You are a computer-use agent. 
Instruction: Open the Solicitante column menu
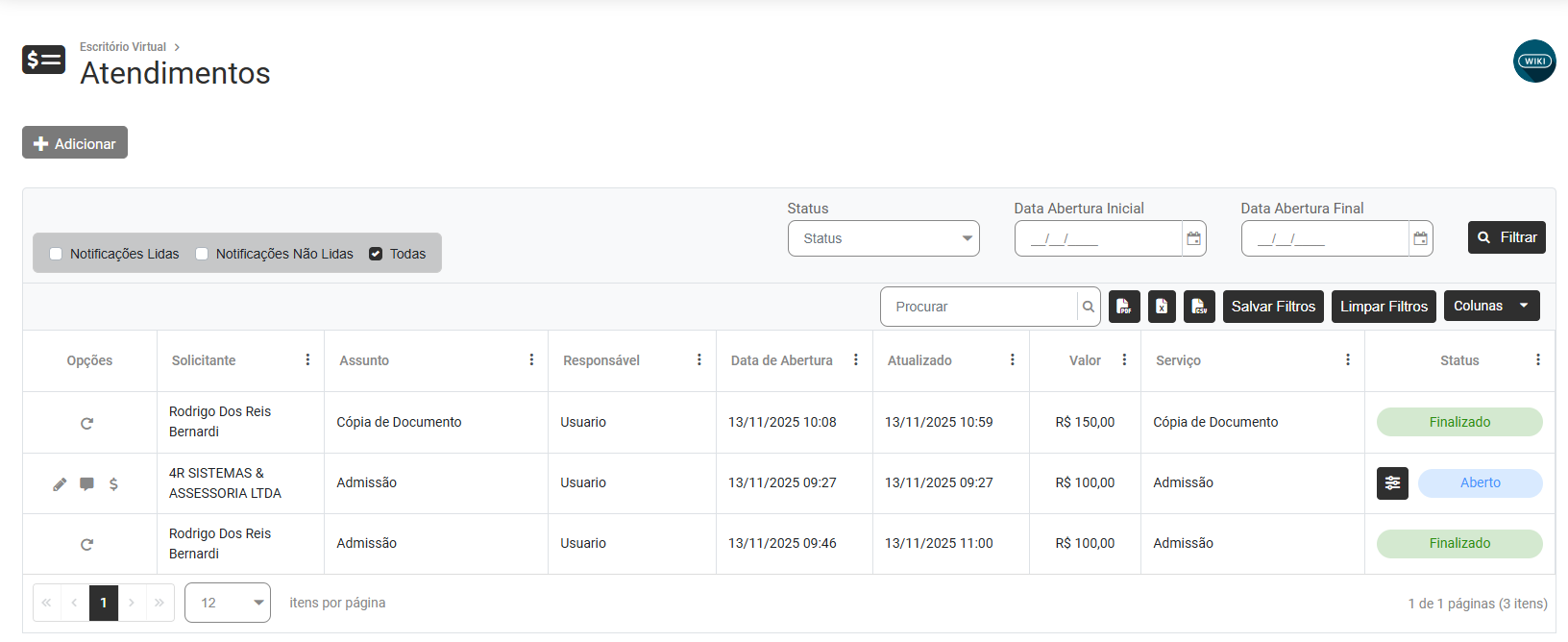point(307,359)
